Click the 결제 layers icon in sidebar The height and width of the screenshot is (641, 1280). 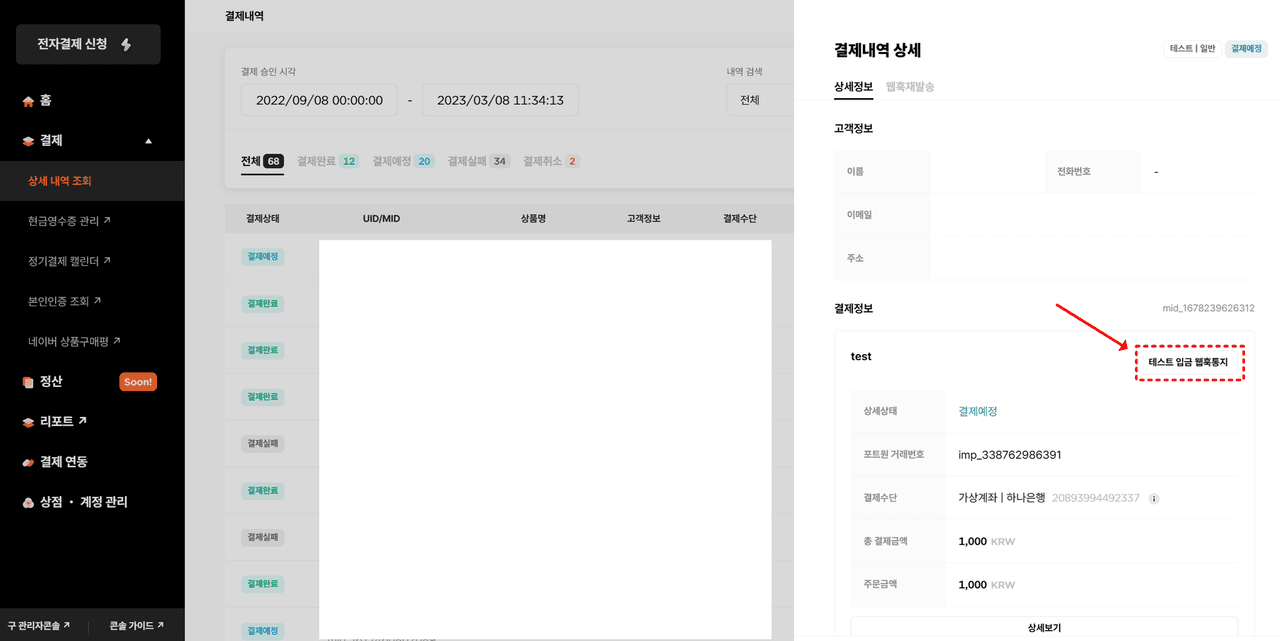(28, 141)
